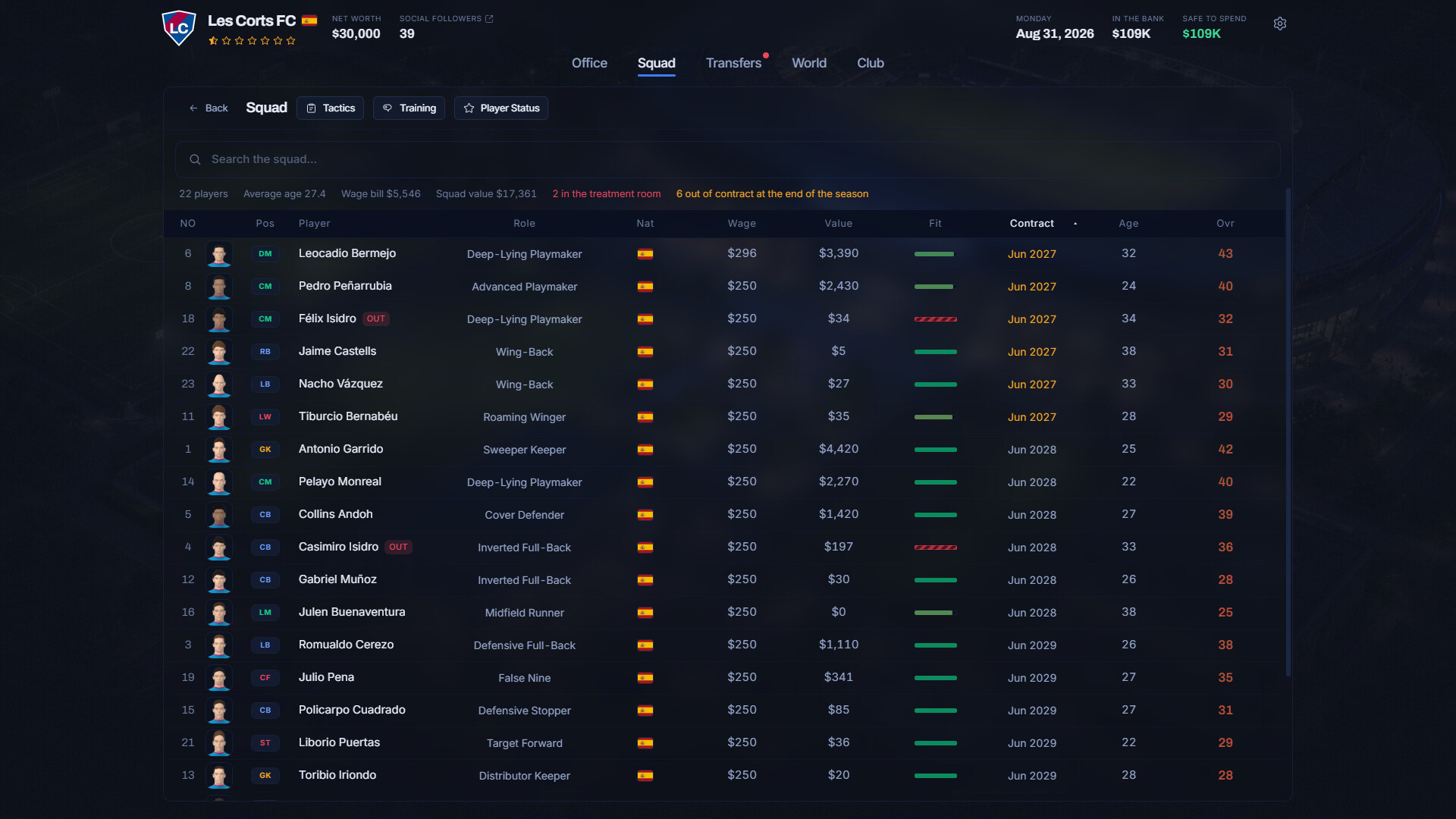This screenshot has height=819, width=1456.
Task: Switch to the Transfers tab
Action: (733, 63)
